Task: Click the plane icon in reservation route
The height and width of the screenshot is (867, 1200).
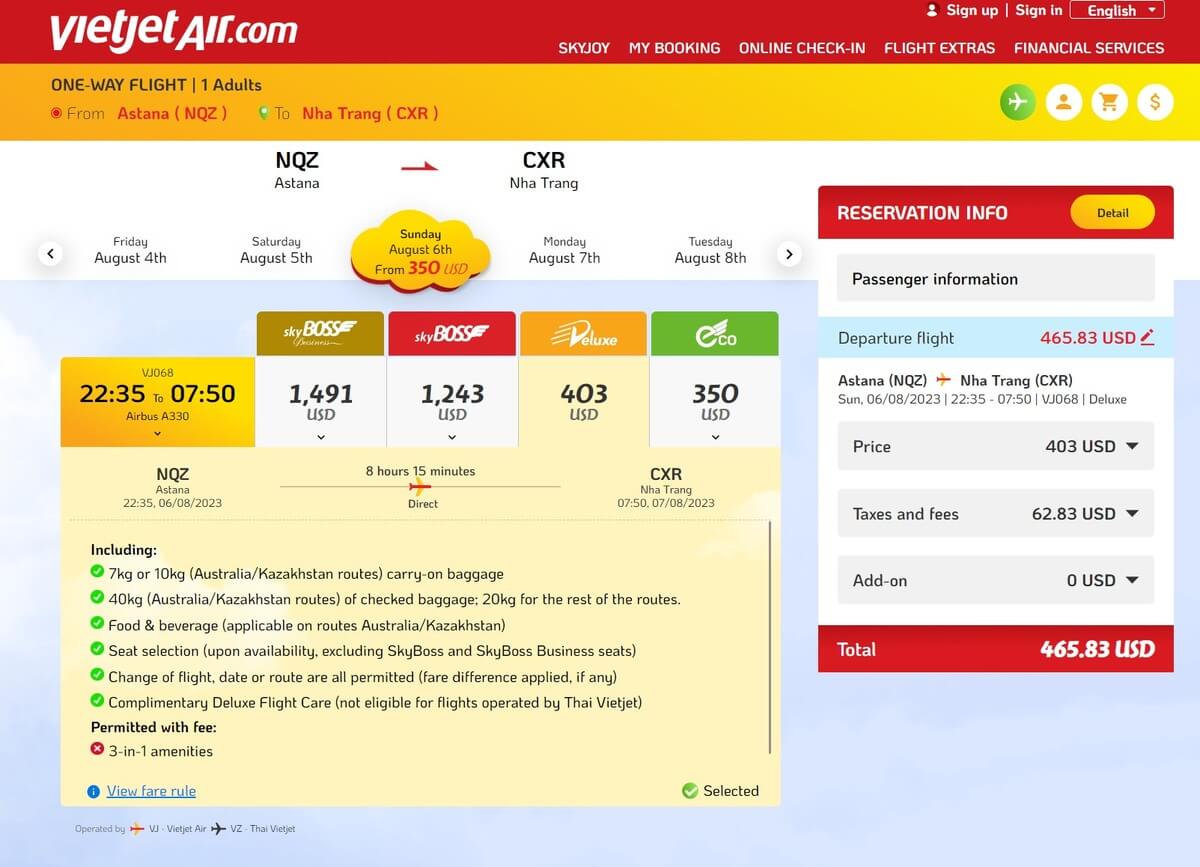Action: (x=944, y=380)
